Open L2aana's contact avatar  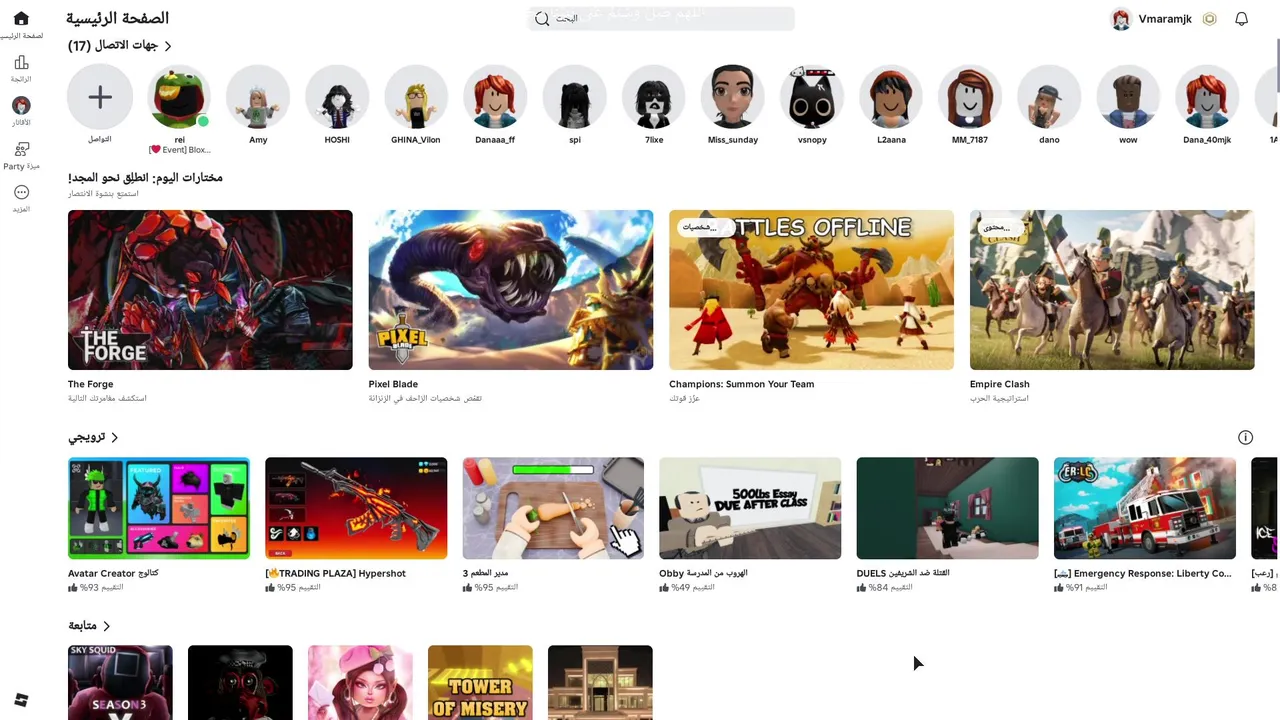(891, 97)
